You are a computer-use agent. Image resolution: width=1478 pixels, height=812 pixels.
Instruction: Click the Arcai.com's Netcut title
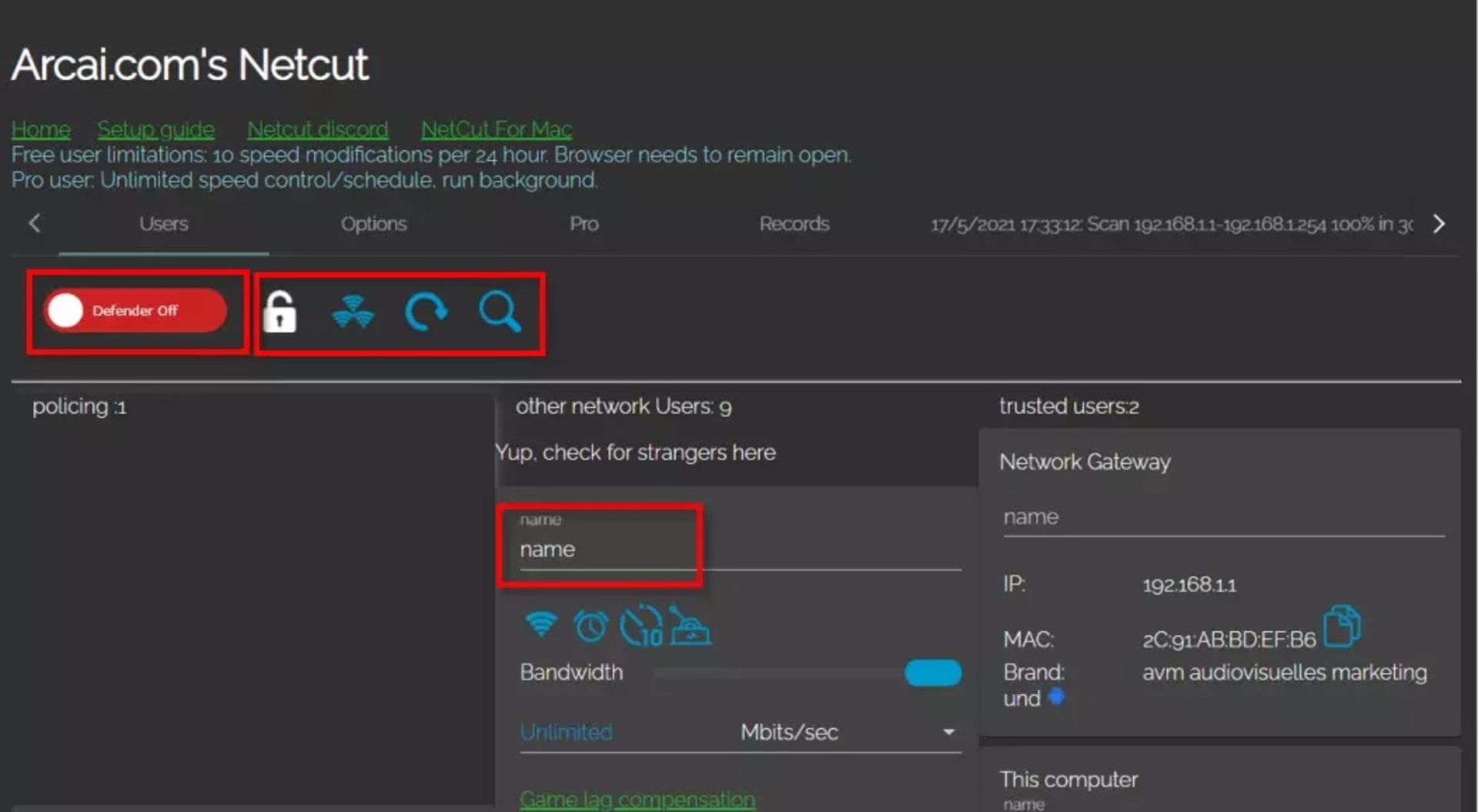click(190, 65)
